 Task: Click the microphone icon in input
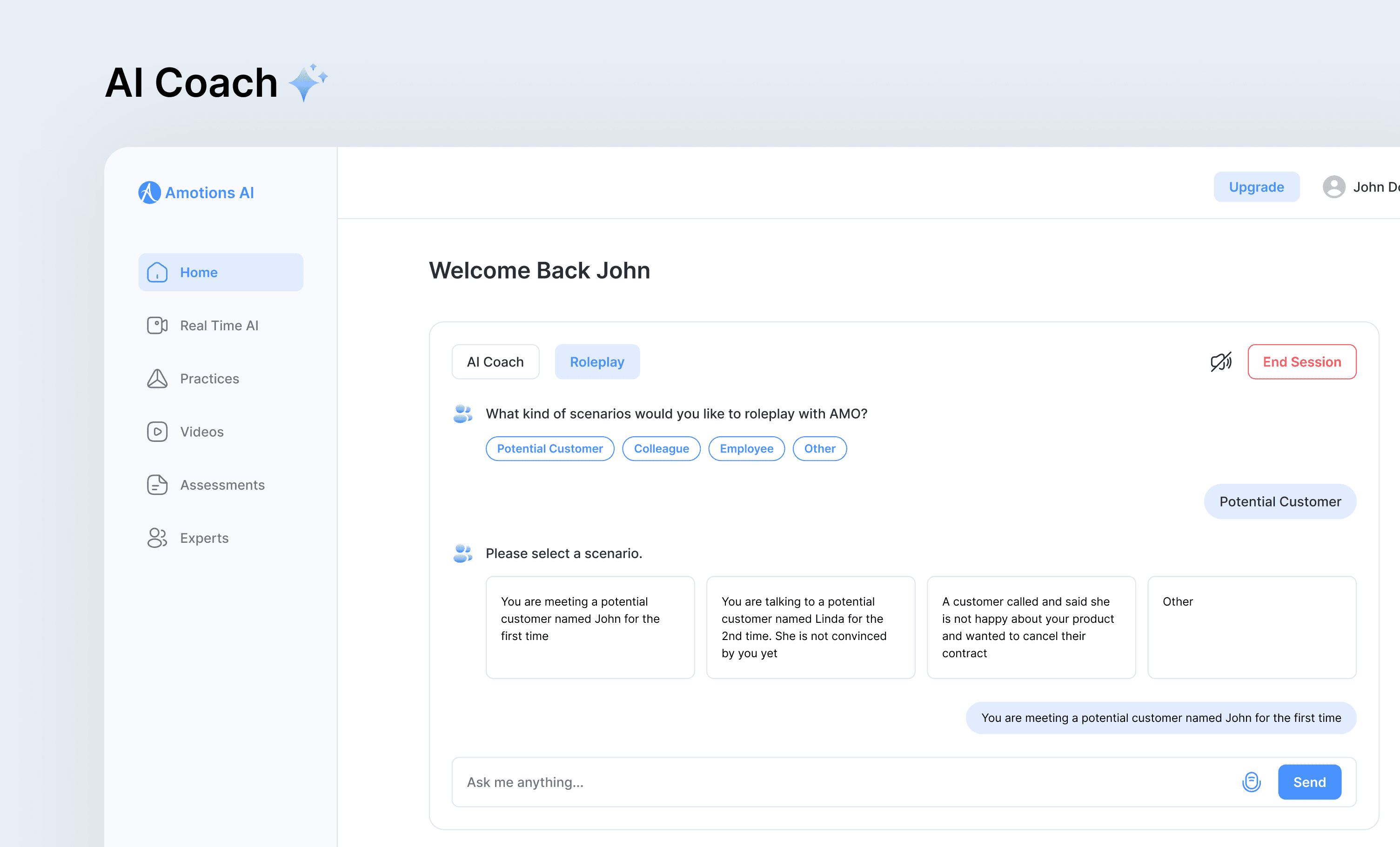(1251, 782)
